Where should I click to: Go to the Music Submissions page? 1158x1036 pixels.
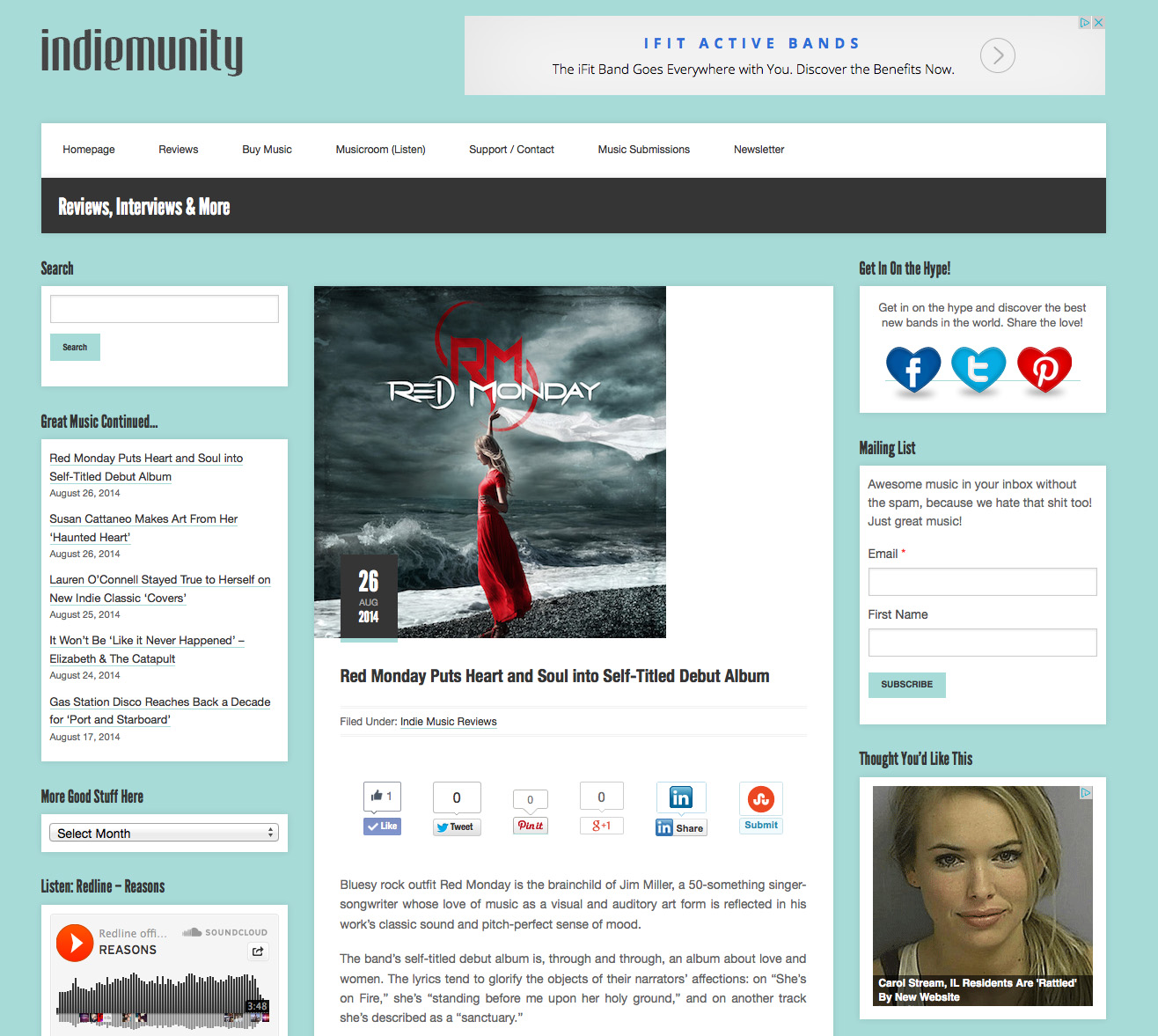[x=643, y=150]
